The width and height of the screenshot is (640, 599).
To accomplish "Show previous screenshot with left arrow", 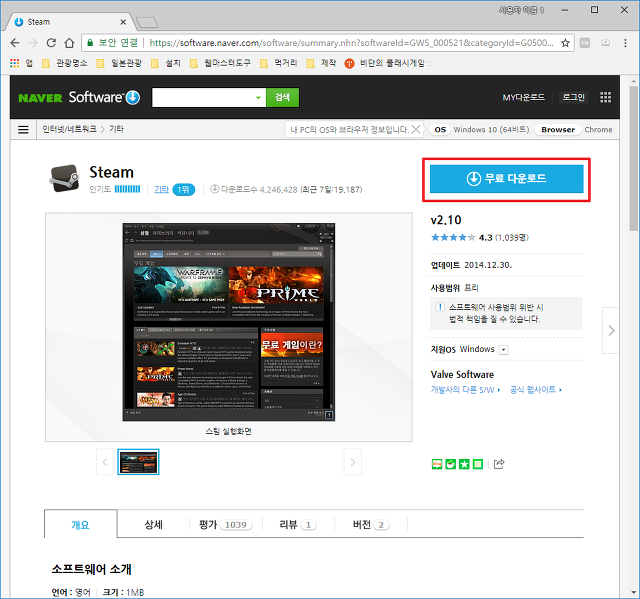I will pos(105,462).
